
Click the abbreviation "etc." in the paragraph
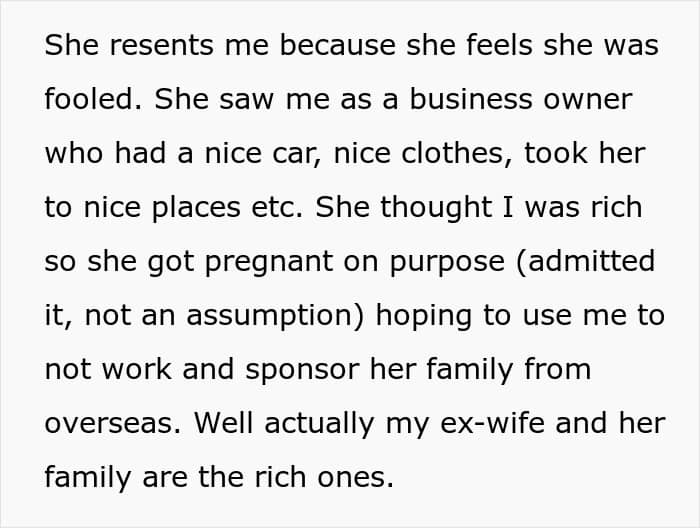click(277, 208)
